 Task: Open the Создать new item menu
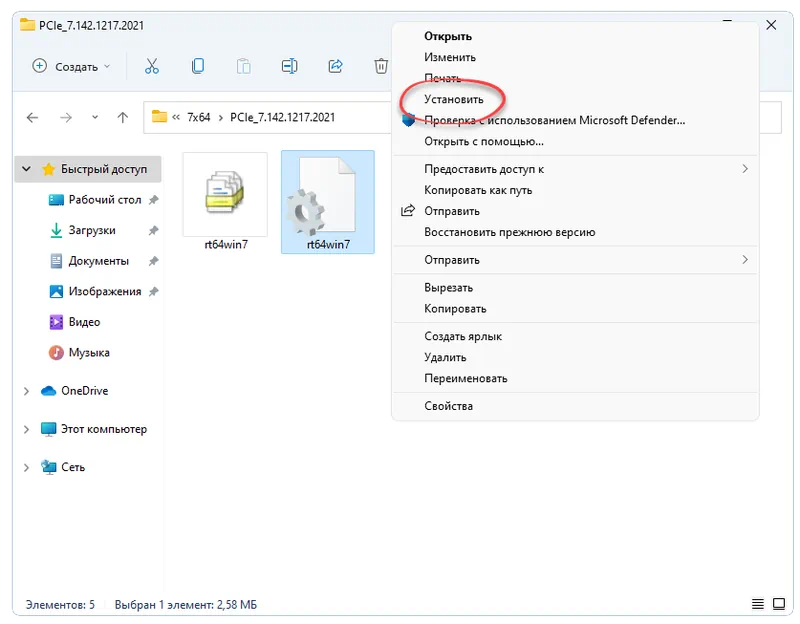pyautogui.click(x=71, y=66)
